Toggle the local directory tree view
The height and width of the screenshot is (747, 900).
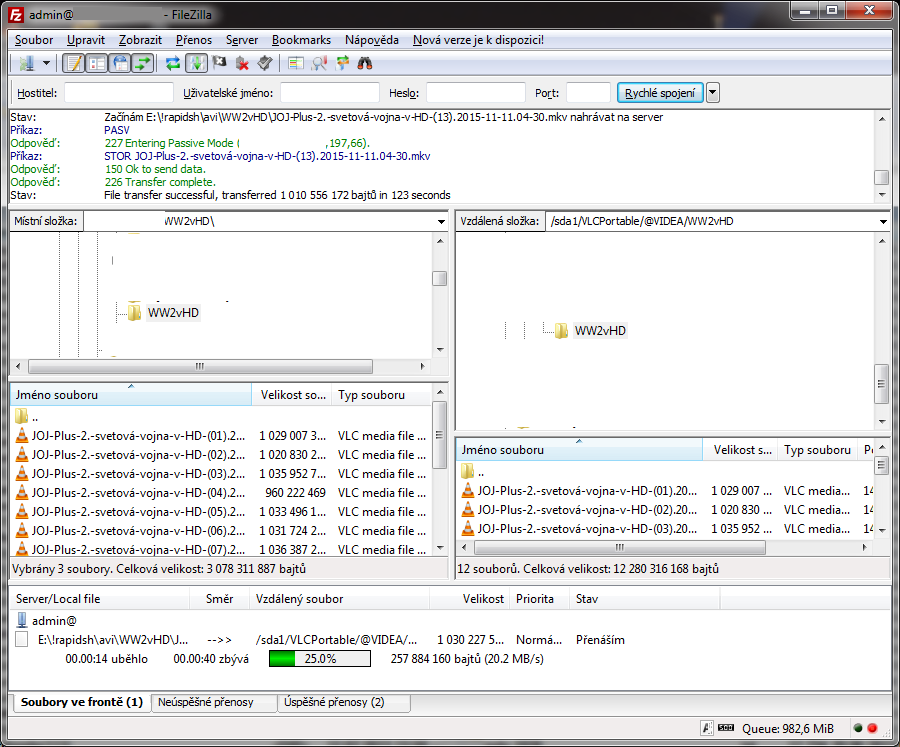tap(97, 64)
